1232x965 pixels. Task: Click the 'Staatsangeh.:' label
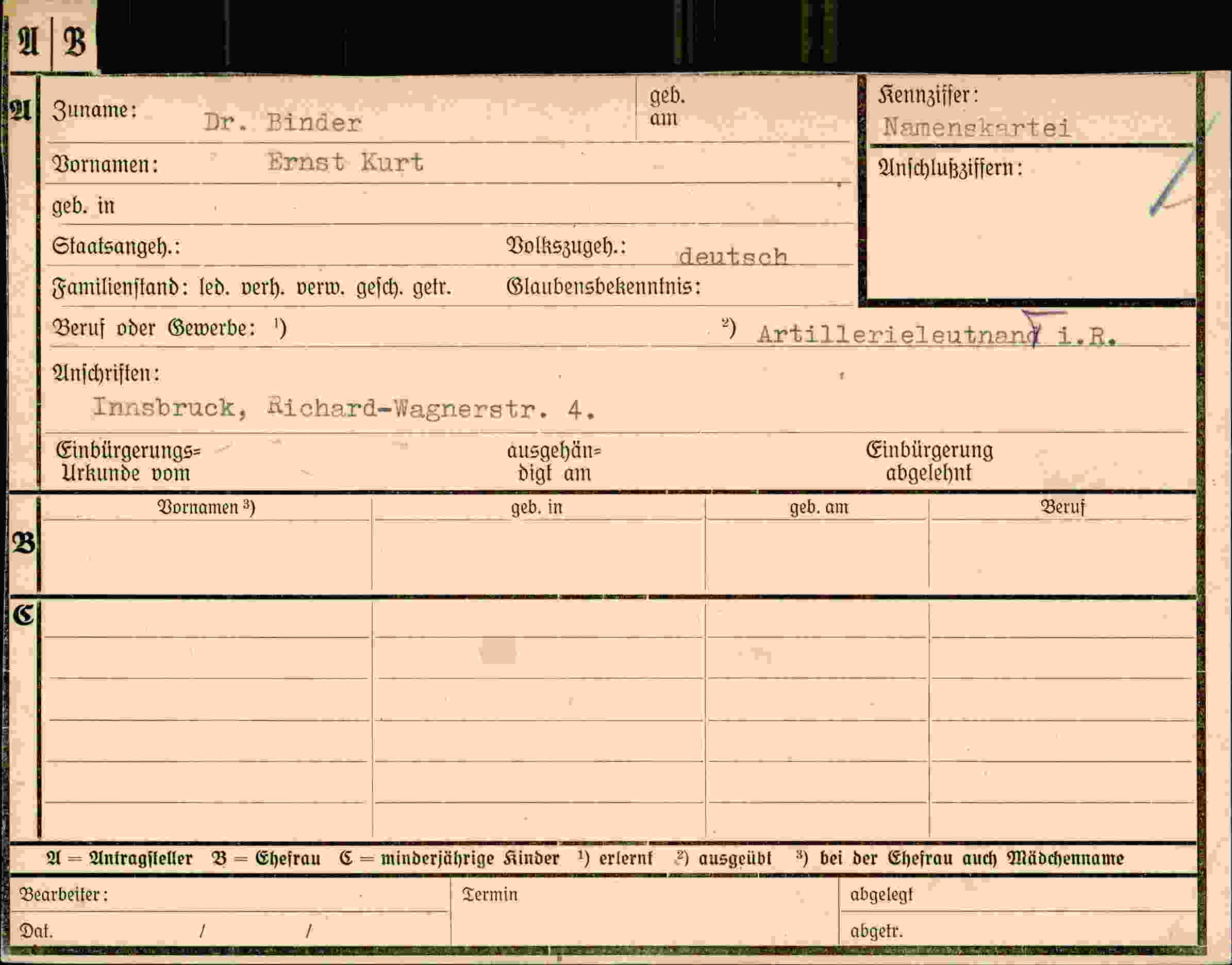(116, 246)
